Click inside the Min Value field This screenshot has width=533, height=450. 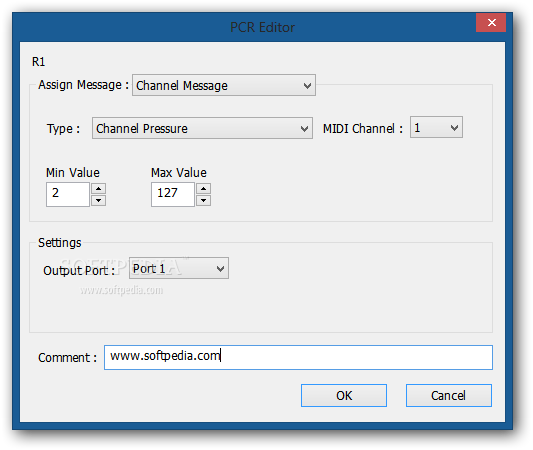(68, 194)
